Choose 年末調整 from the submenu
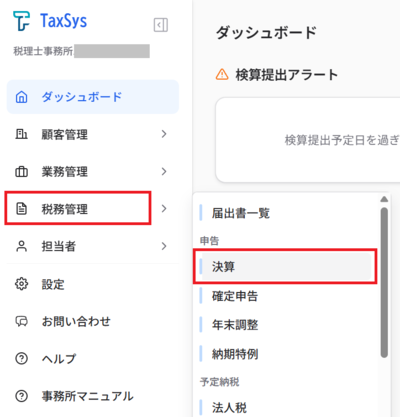 (235, 325)
